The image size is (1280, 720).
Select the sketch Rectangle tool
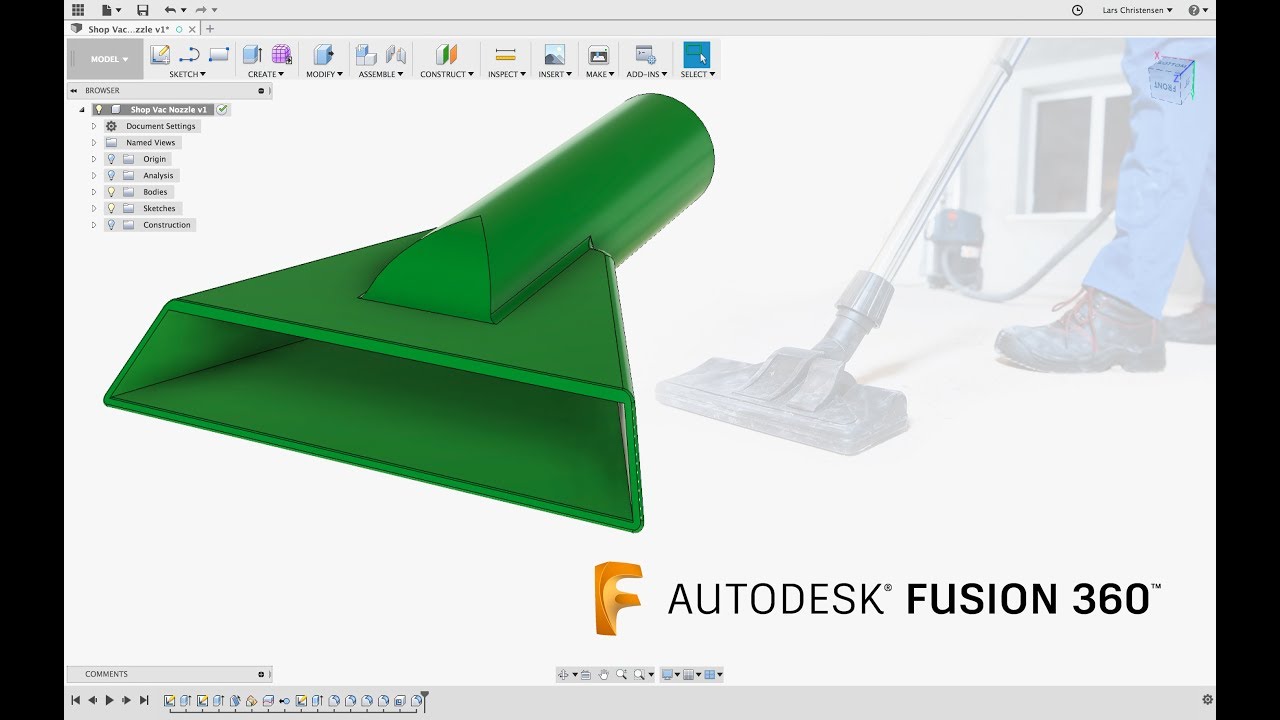(219, 55)
